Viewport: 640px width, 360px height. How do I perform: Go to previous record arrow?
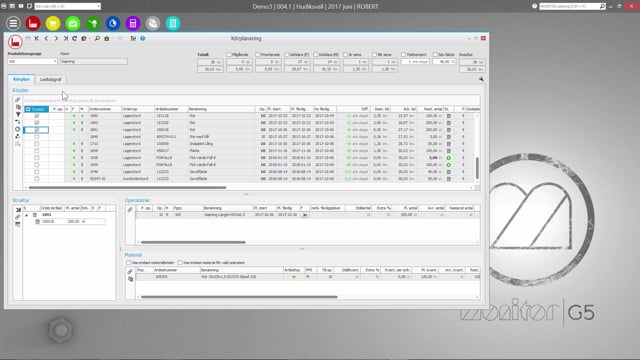(47, 38)
